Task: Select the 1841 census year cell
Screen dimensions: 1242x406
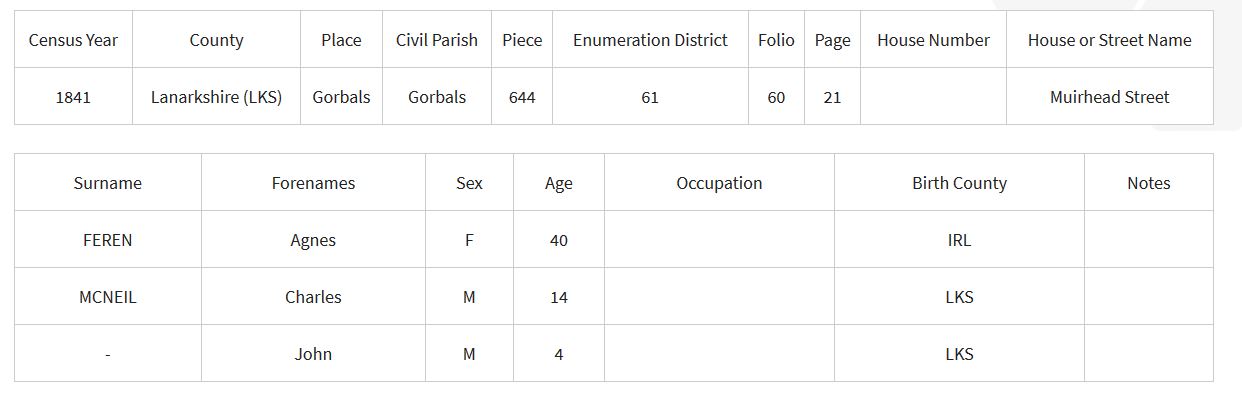Action: 73,97
